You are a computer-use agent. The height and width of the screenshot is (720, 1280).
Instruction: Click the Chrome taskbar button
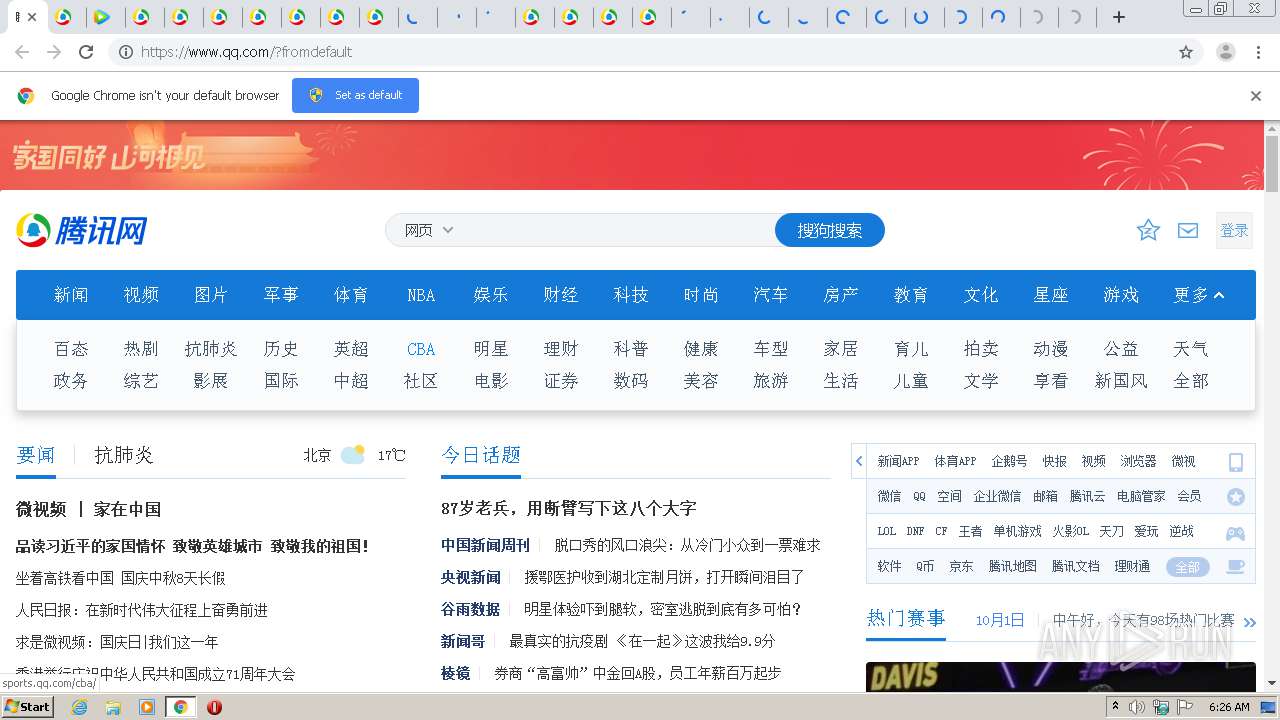click(180, 707)
